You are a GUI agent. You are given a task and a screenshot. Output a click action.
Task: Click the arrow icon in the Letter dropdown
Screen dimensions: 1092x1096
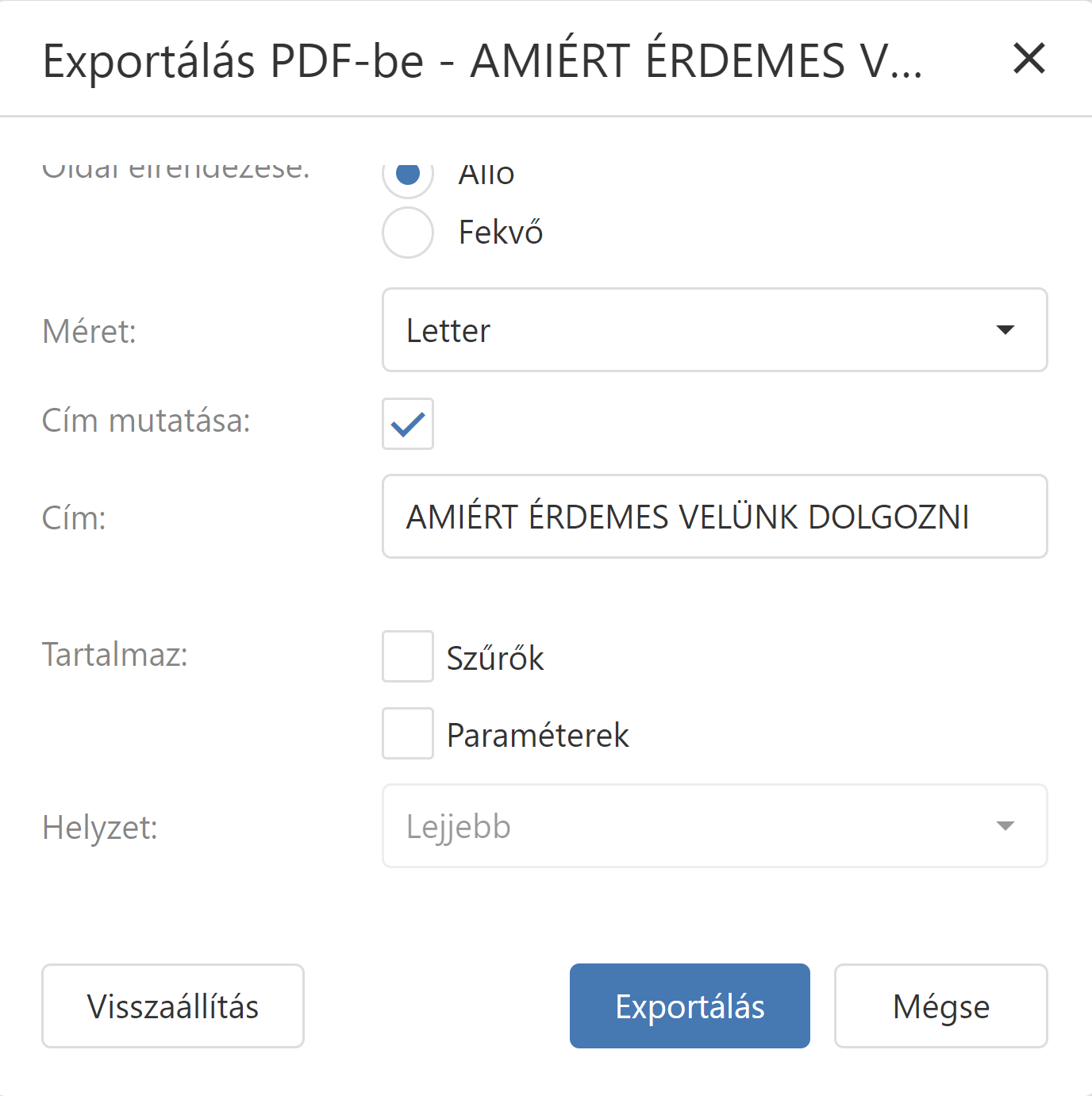pos(1005,330)
